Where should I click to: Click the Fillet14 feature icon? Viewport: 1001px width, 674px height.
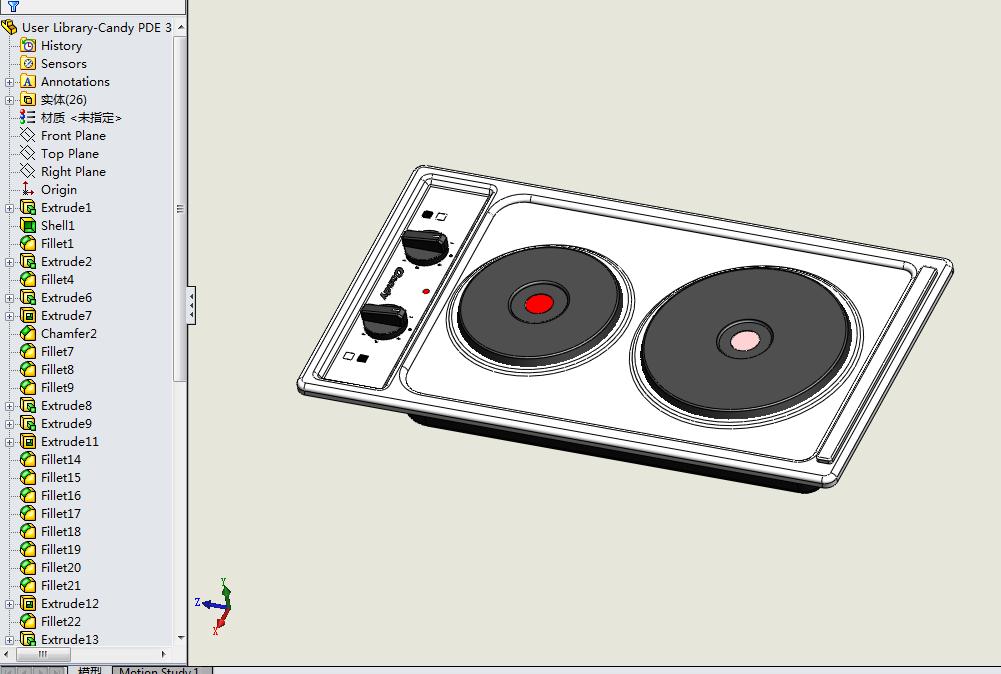point(27,459)
